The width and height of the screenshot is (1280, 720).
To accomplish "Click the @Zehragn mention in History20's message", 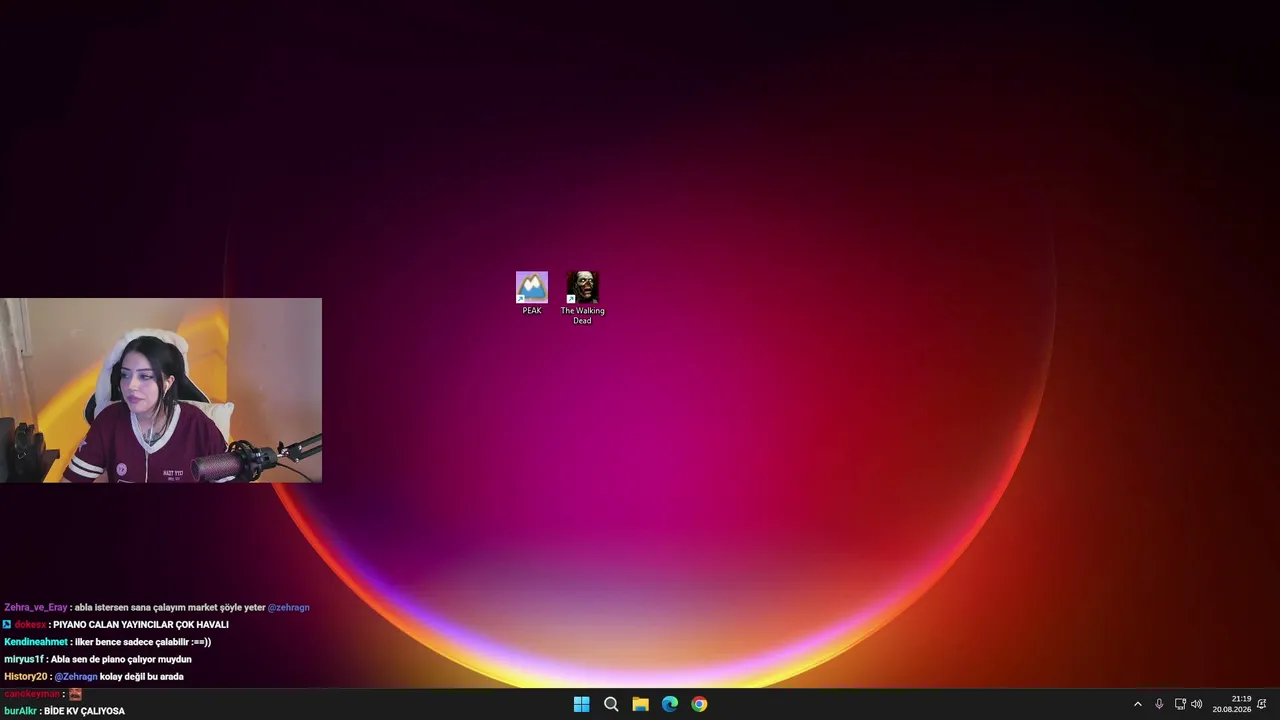I will point(76,677).
